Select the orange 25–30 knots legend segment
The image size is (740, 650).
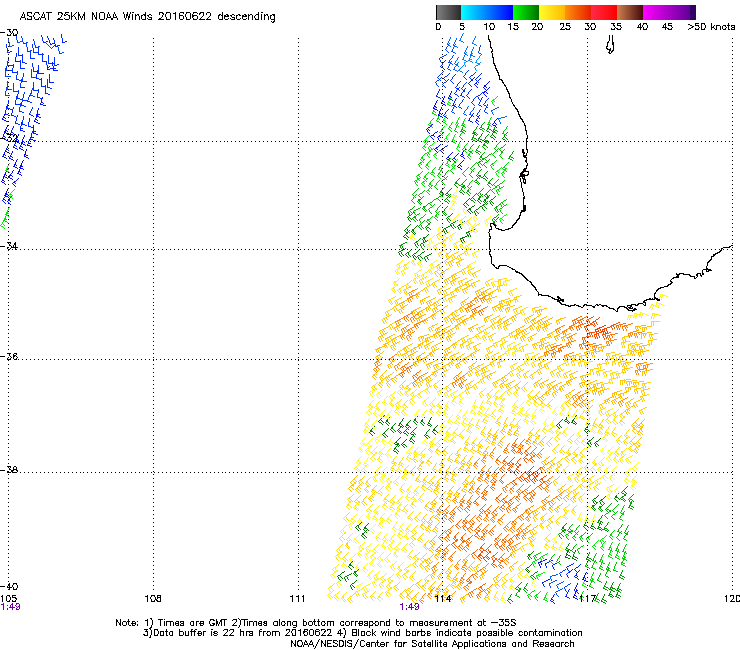click(x=578, y=12)
